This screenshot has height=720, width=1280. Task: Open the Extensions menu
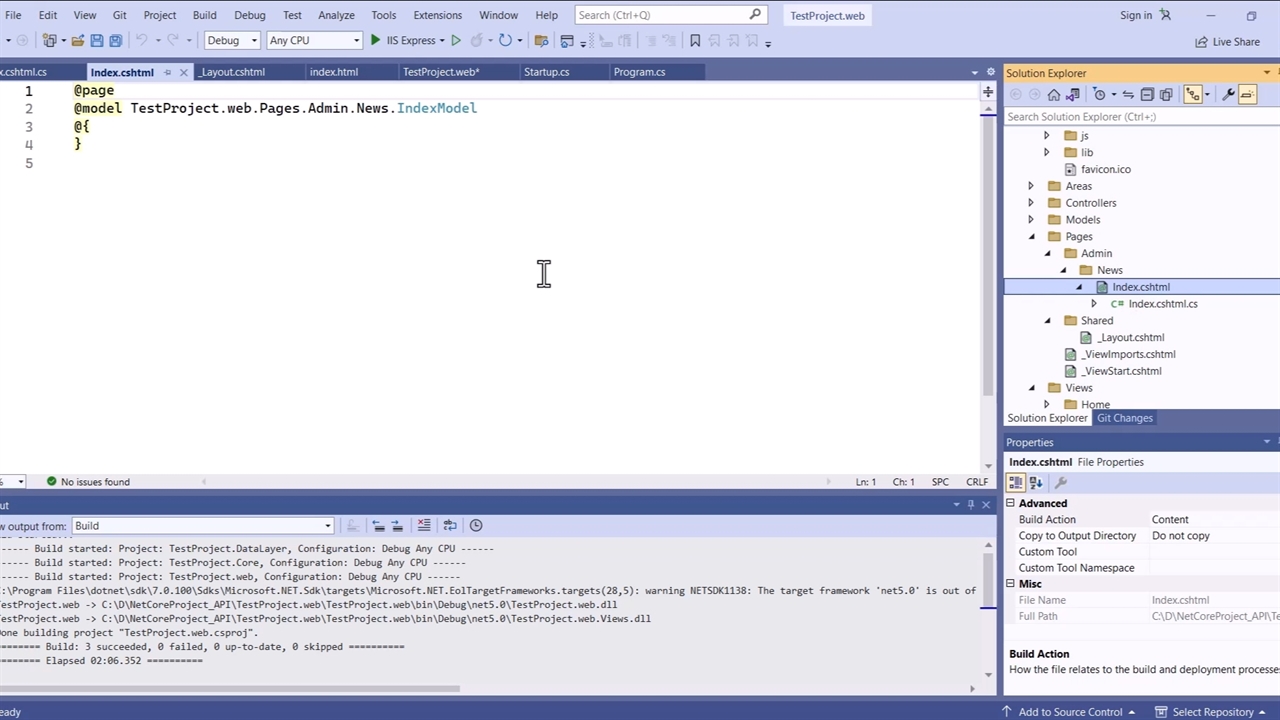coord(437,15)
